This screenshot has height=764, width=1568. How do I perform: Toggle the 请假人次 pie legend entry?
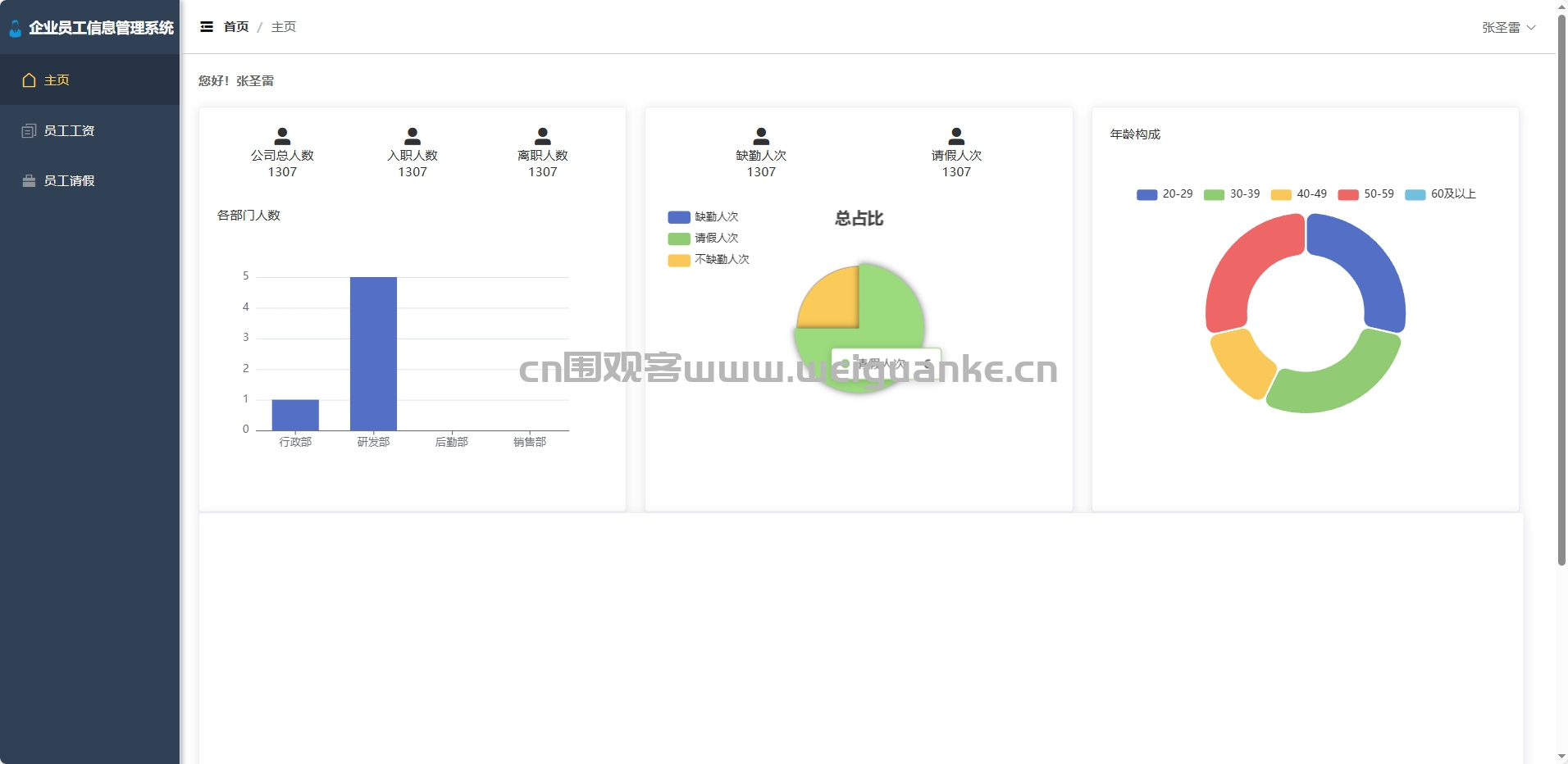click(704, 238)
